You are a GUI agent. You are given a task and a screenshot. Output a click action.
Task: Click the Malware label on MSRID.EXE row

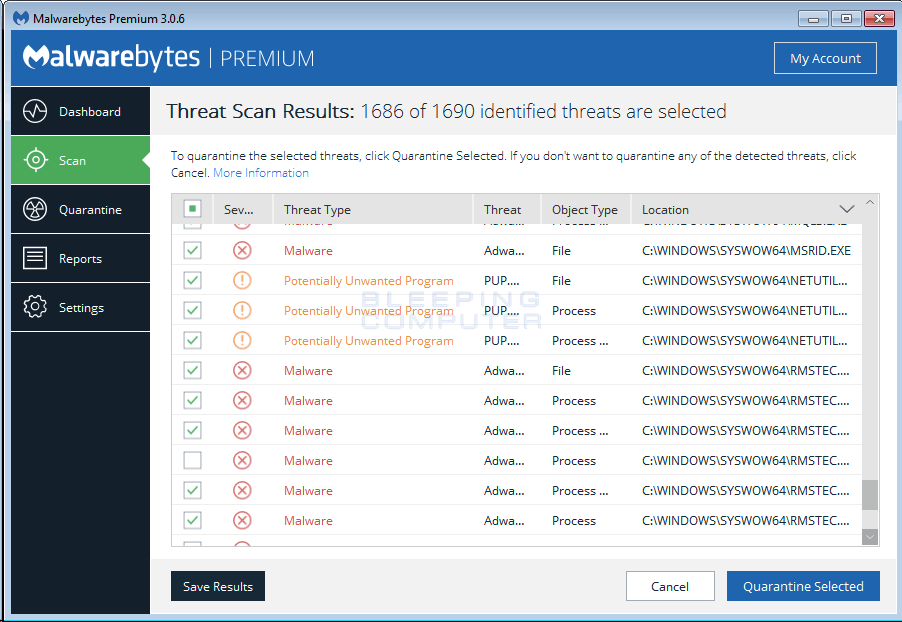coord(308,250)
